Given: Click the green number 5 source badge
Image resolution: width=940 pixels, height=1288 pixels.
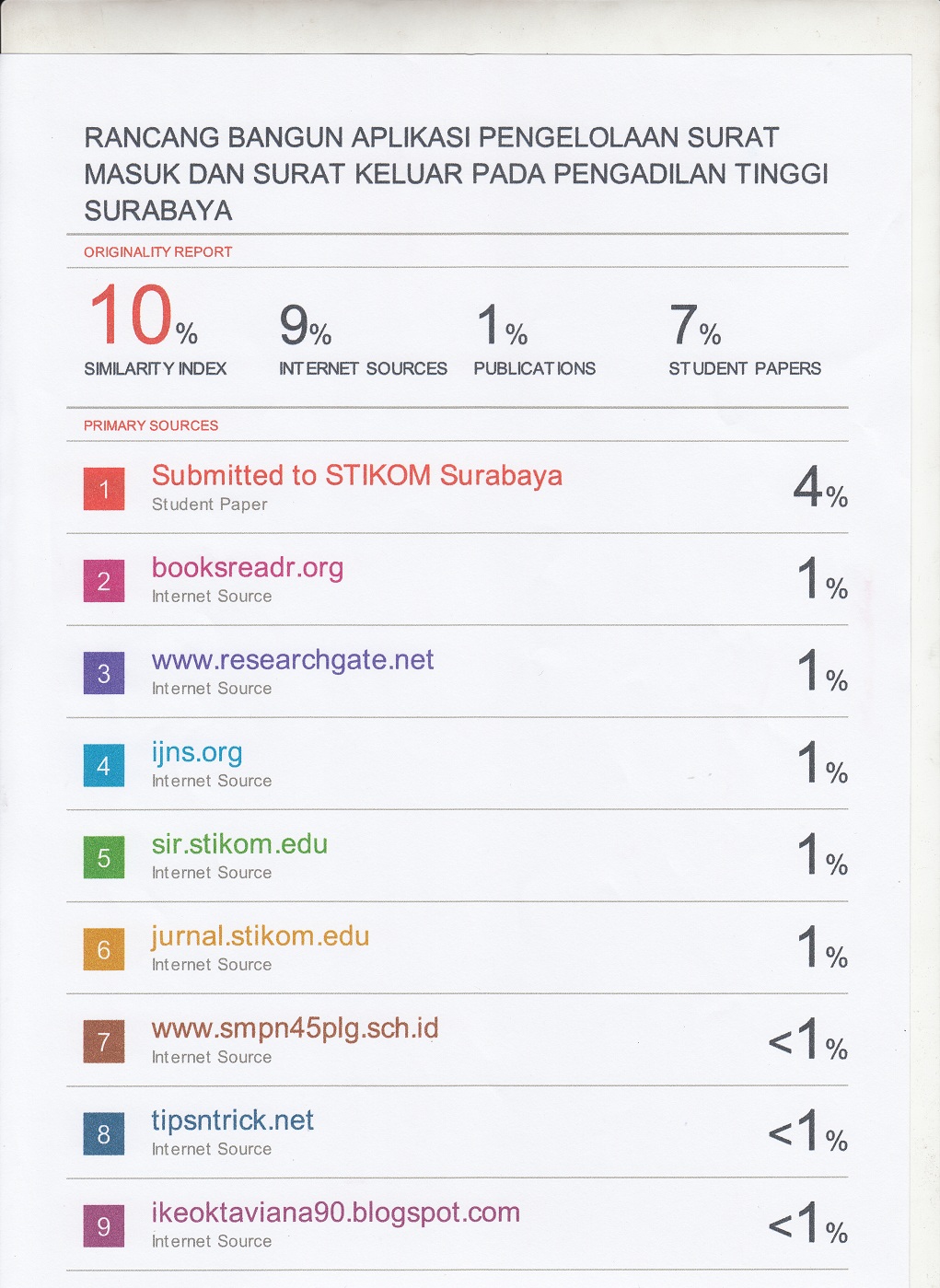Looking at the screenshot, I should (104, 858).
